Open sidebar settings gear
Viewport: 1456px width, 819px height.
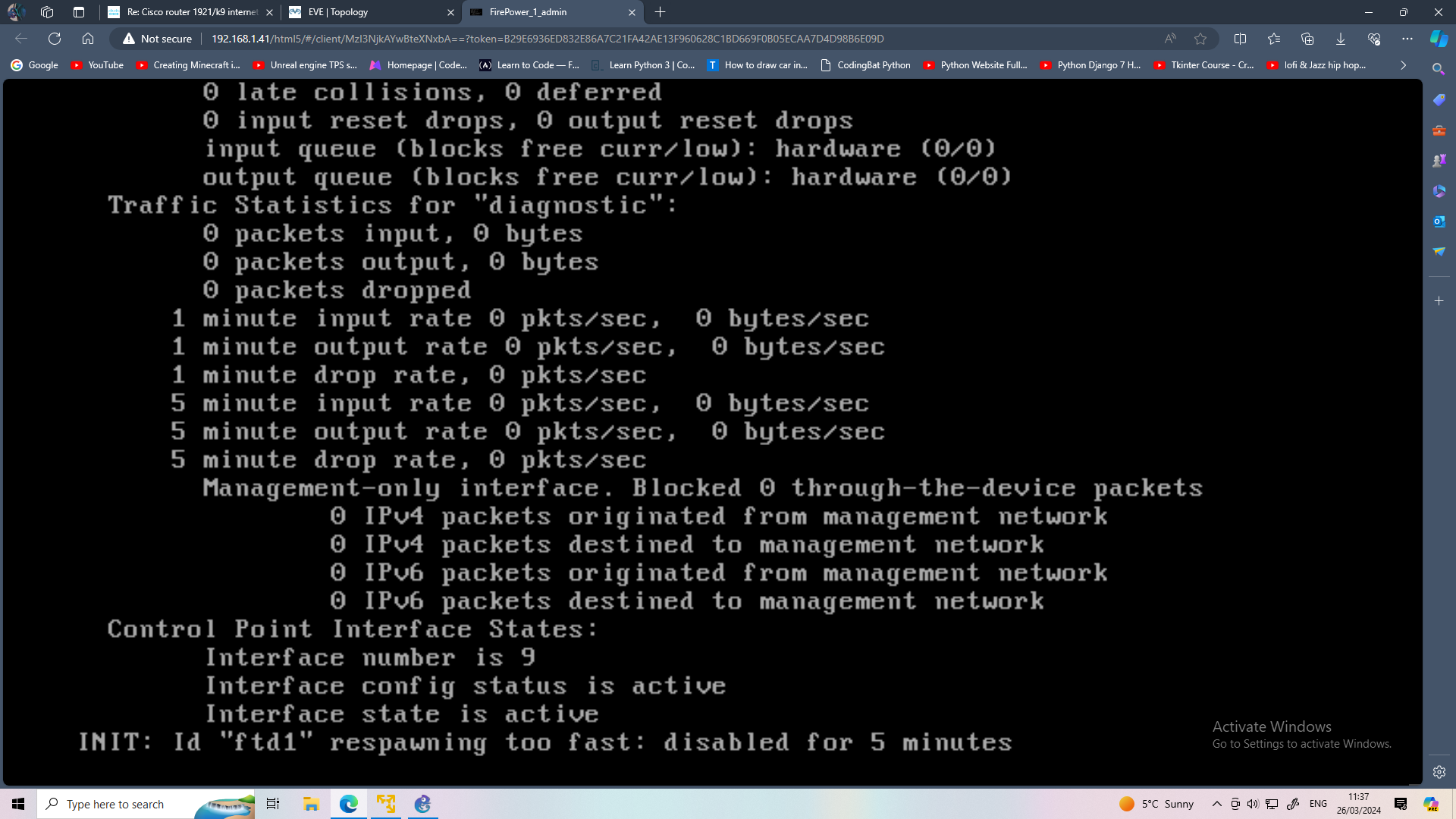(x=1439, y=772)
